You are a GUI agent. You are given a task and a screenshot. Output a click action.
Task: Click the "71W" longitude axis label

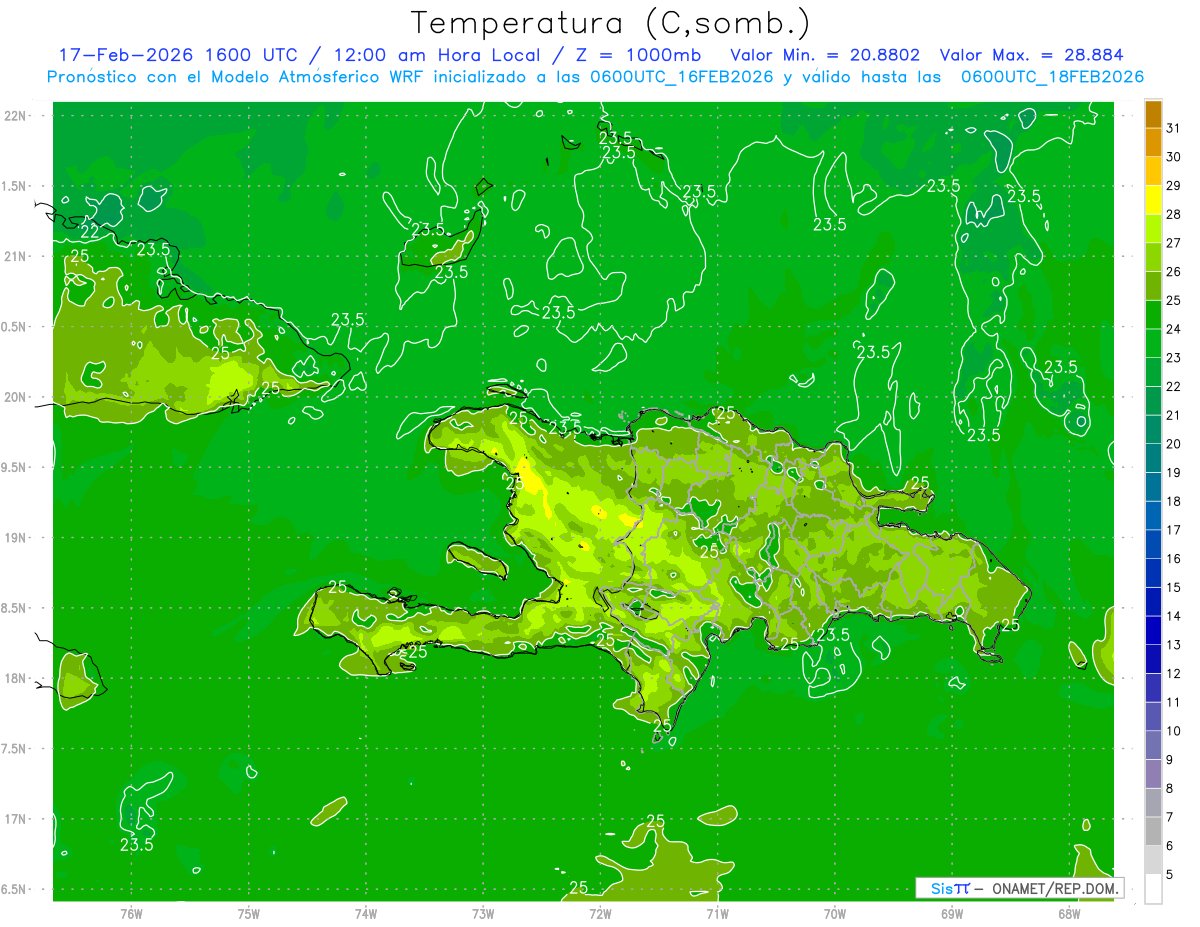[x=717, y=914]
